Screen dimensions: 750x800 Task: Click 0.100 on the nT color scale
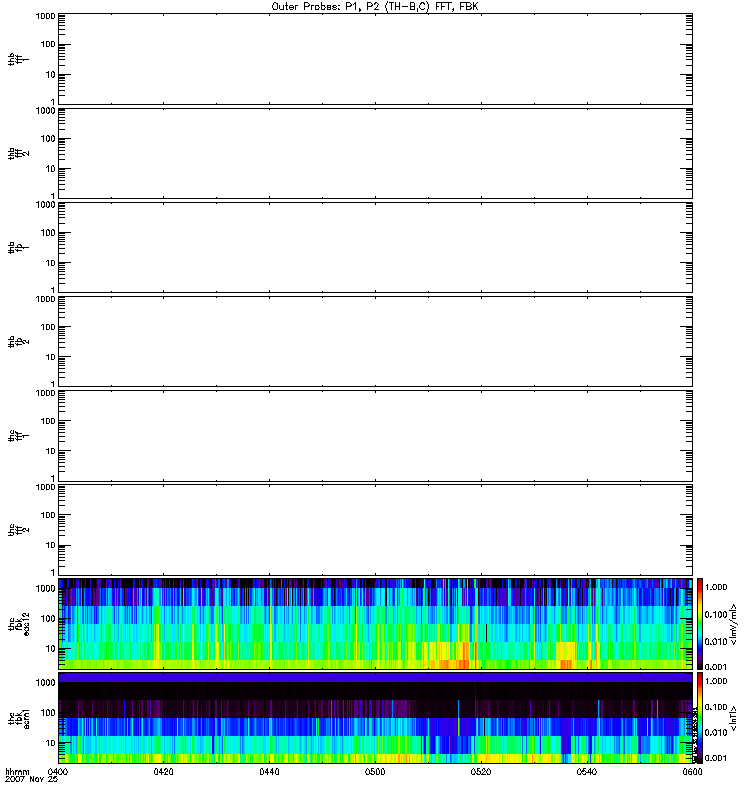(716, 707)
